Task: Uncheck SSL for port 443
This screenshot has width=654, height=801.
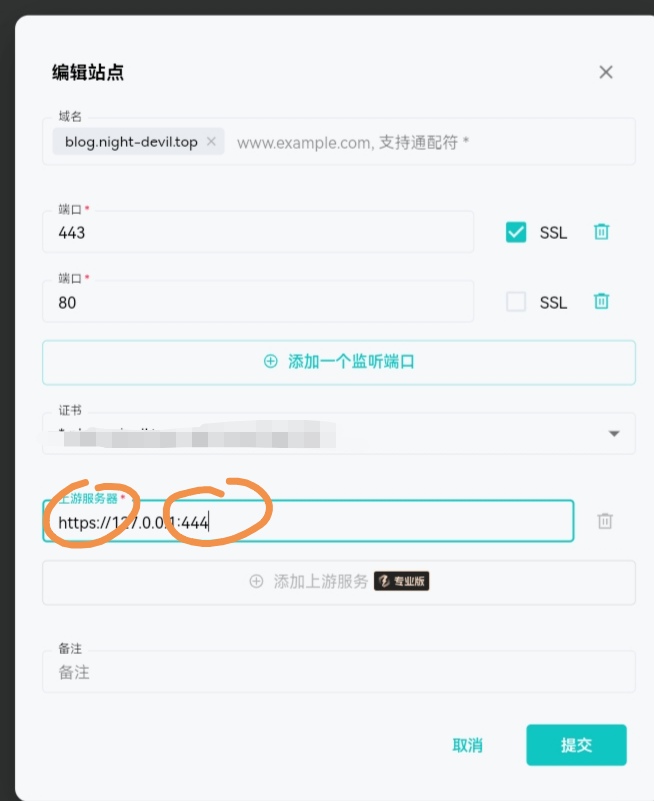Action: click(516, 232)
